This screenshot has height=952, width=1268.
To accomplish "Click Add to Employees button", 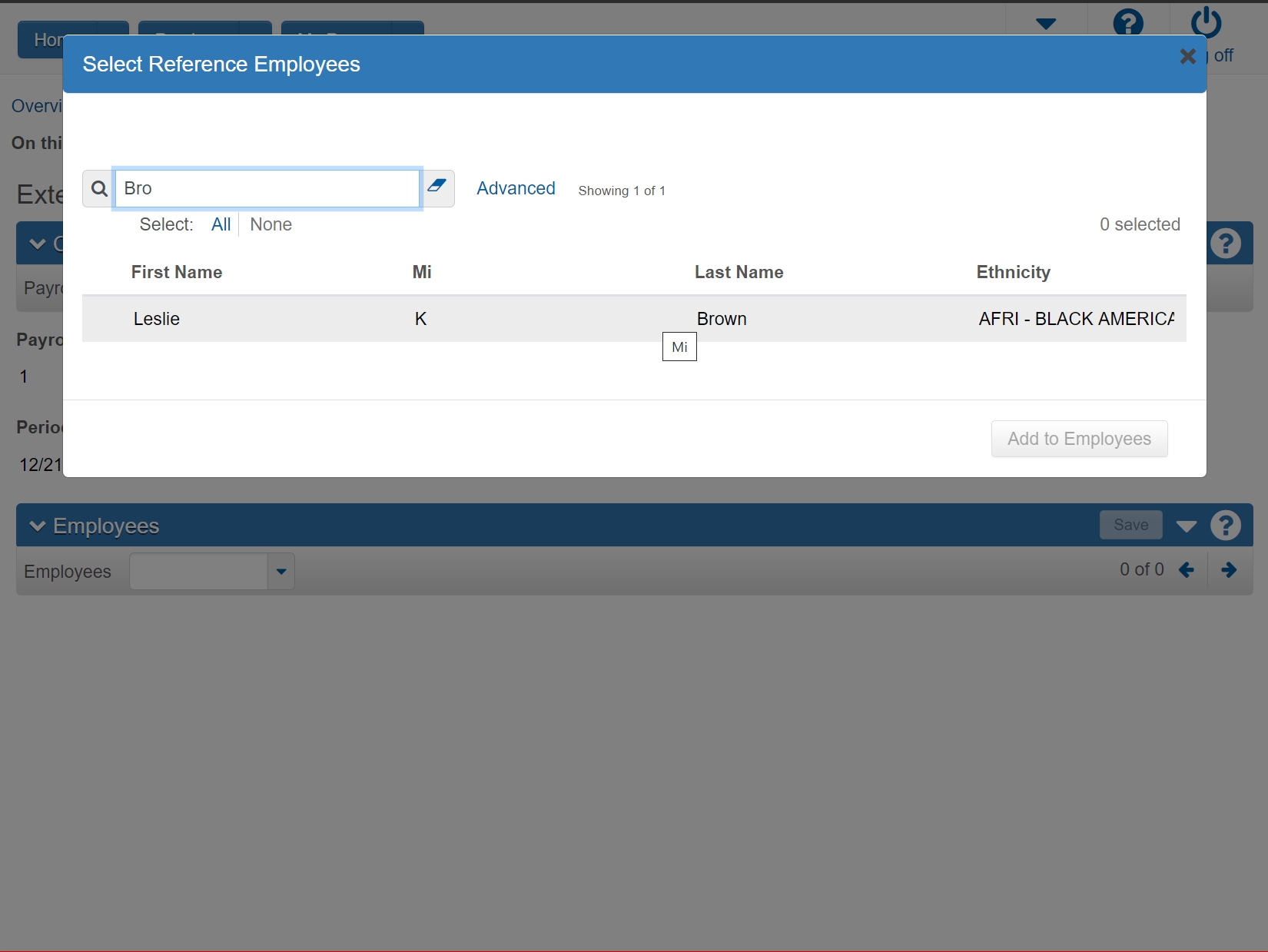I will point(1079,439).
